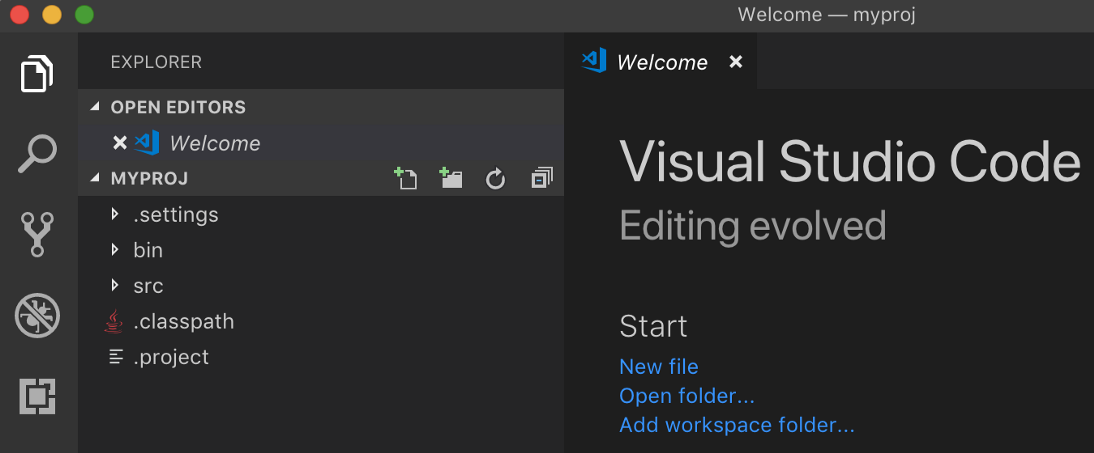Collapse the Open Editors section

pos(96,107)
